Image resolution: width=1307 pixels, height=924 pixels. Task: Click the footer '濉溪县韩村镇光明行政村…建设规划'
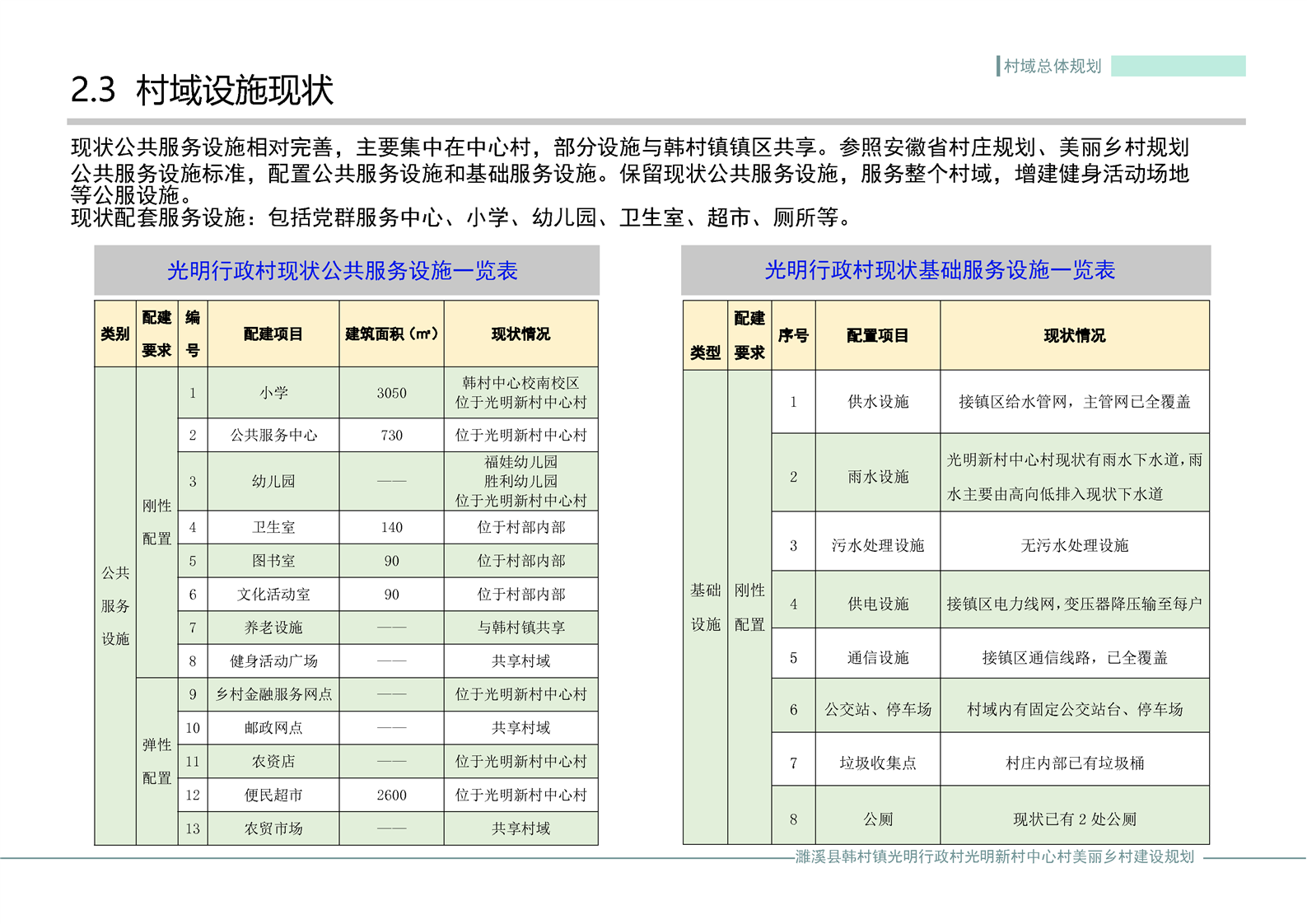coord(995,856)
